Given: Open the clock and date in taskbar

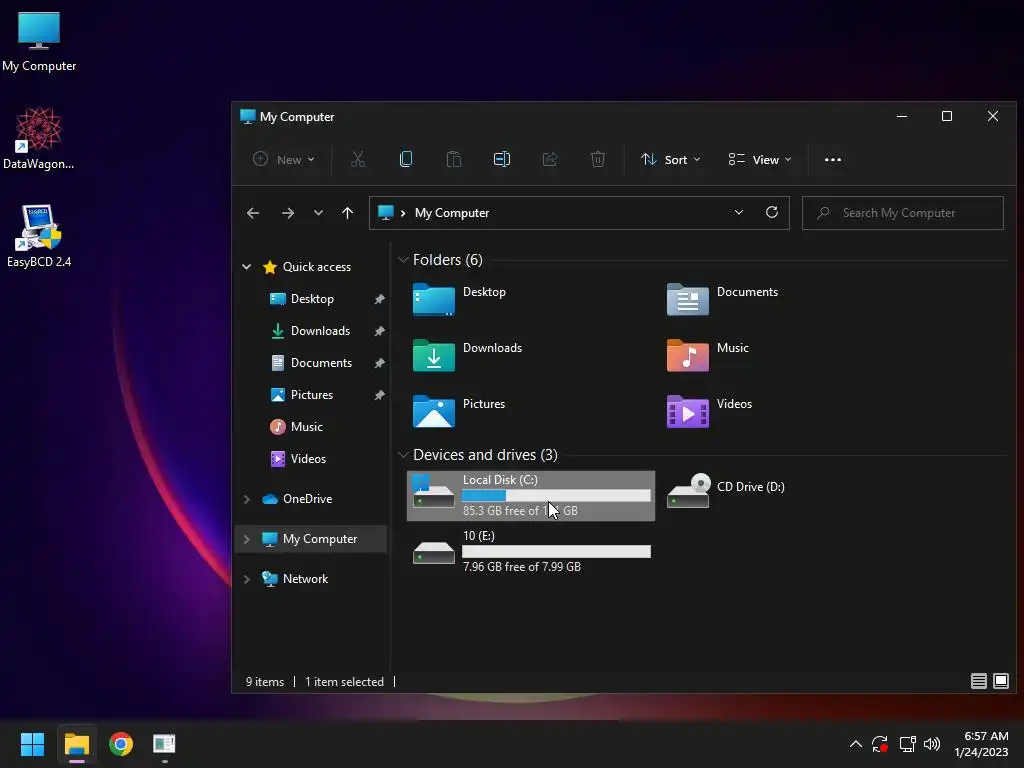Looking at the screenshot, I should [981, 744].
